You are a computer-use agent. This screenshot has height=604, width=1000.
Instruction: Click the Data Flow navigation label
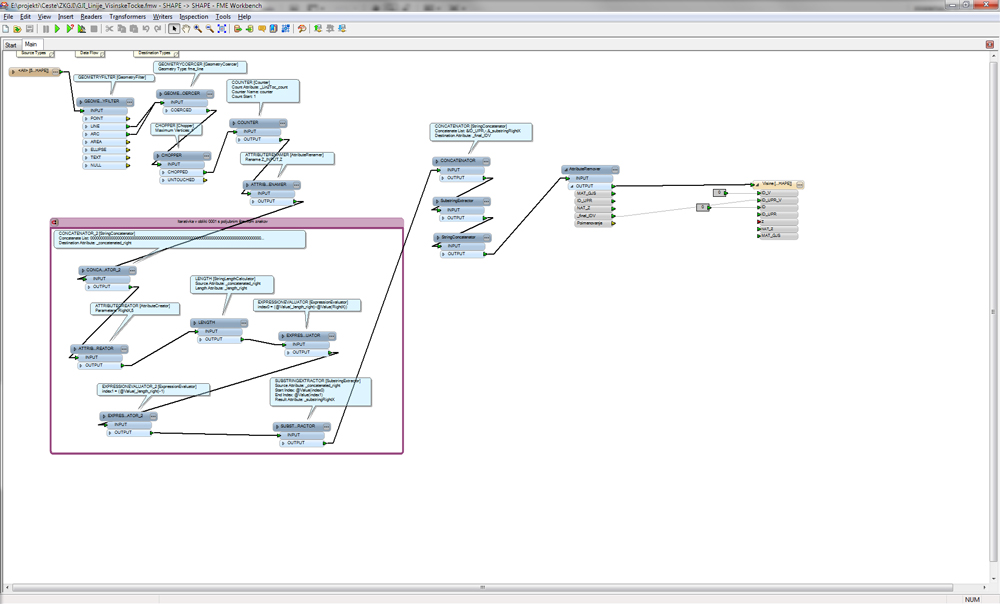(89, 53)
